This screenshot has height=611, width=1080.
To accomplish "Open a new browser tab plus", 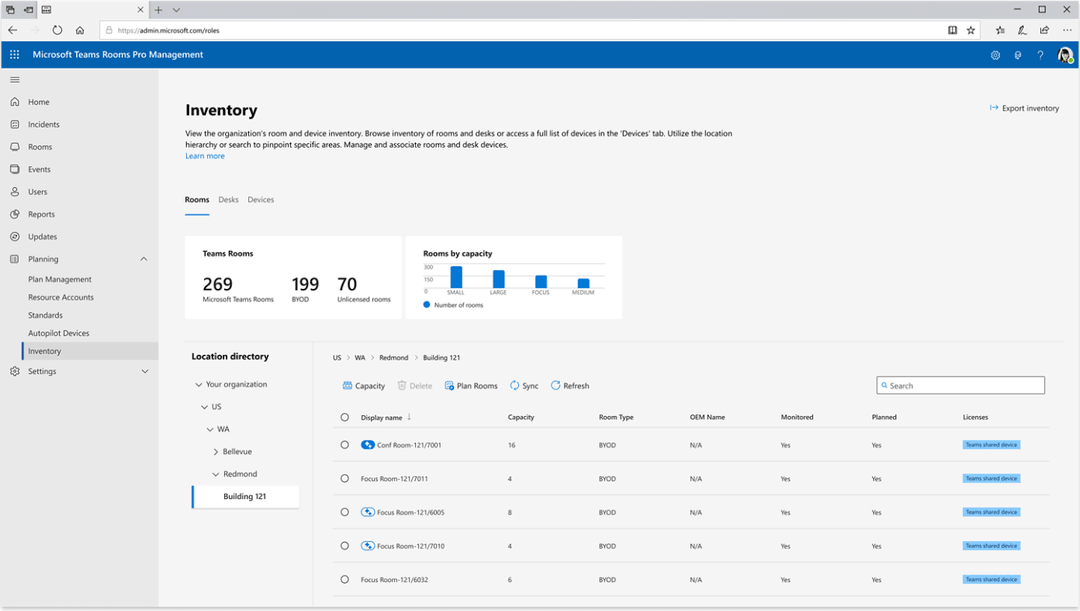I will point(158,10).
